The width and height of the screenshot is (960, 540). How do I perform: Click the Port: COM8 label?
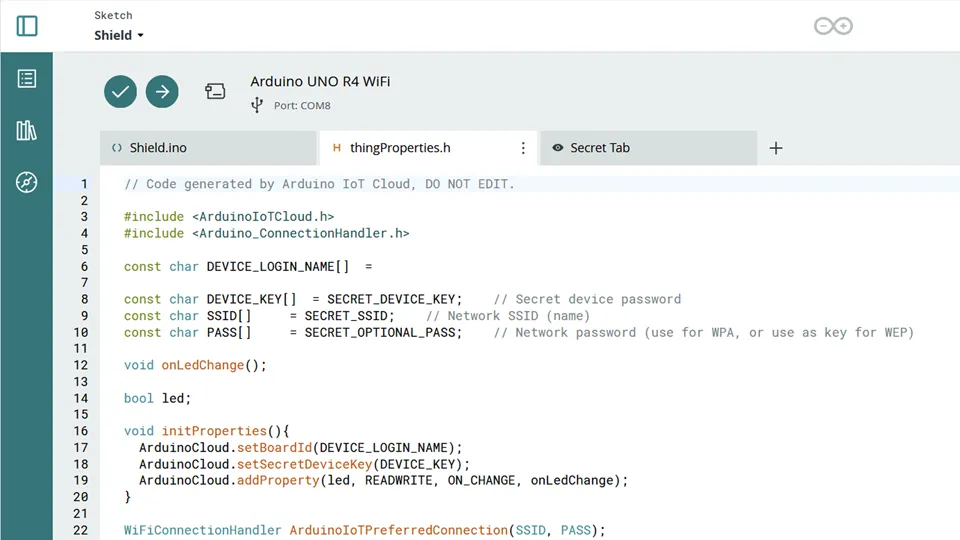[x=302, y=105]
